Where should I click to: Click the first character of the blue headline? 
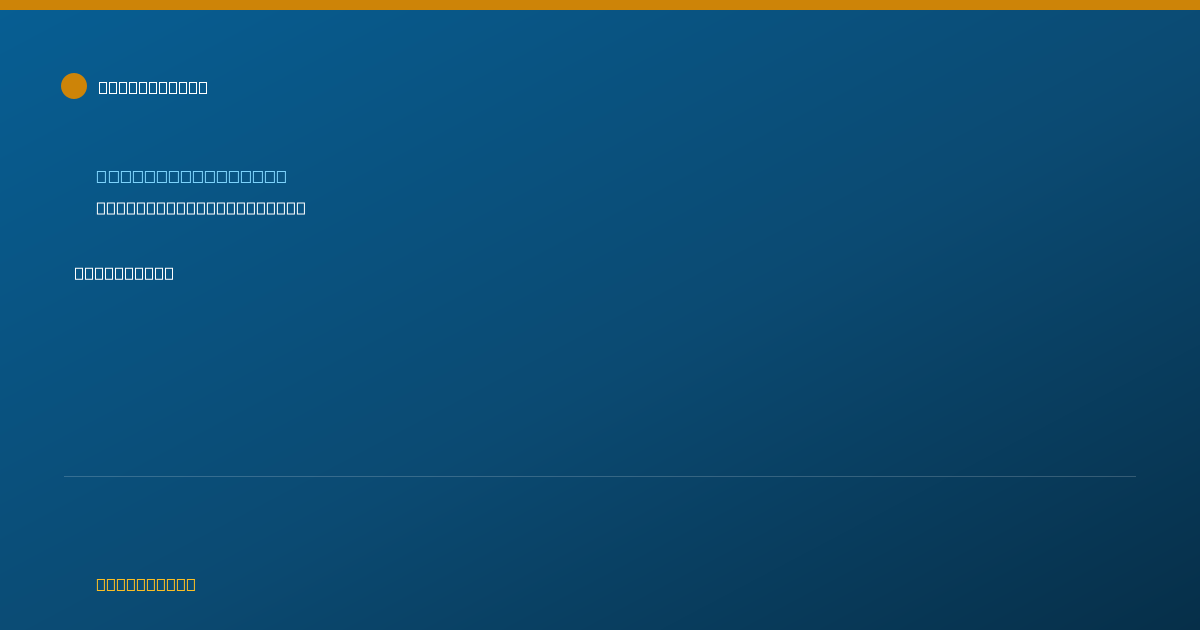click(x=102, y=176)
